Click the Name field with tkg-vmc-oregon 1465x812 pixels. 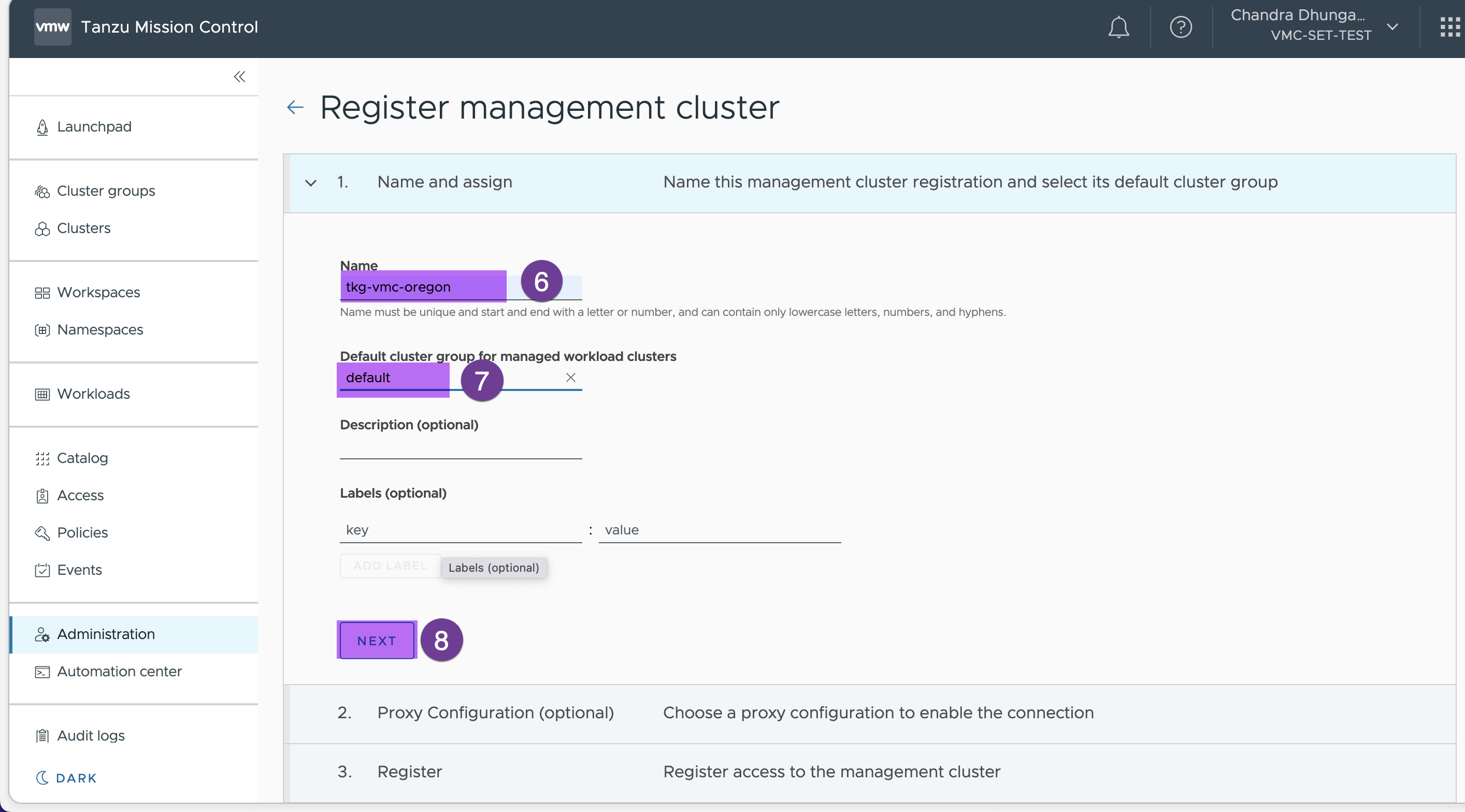[x=461, y=287]
